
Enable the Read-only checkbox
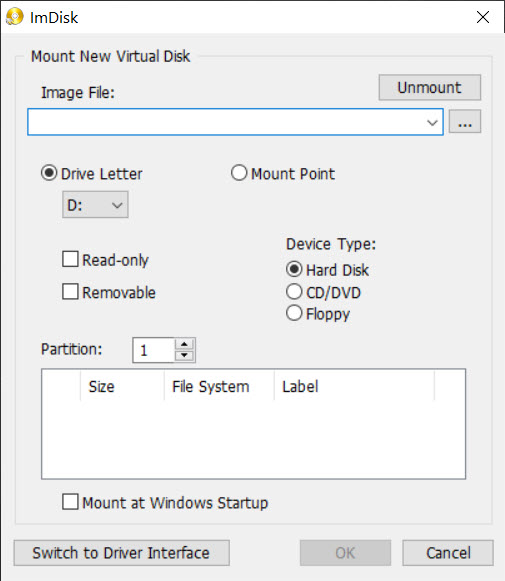70,259
